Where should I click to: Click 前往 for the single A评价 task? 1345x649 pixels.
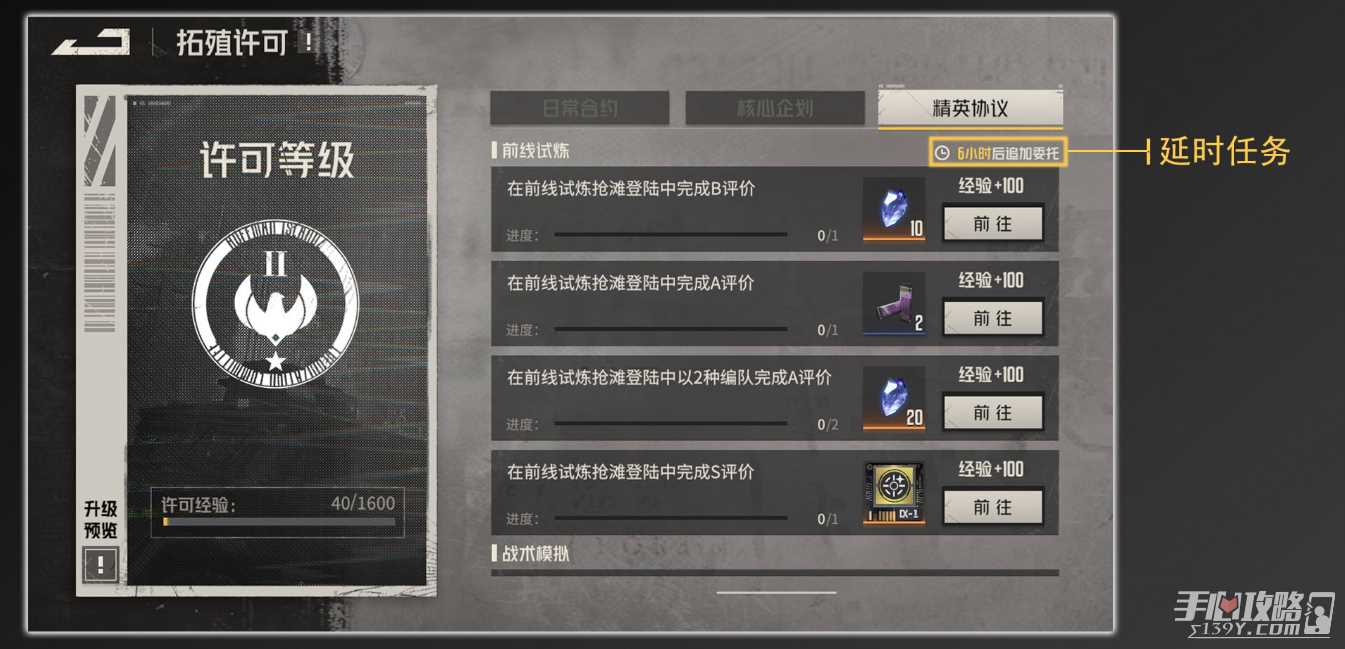pyautogui.click(x=993, y=318)
